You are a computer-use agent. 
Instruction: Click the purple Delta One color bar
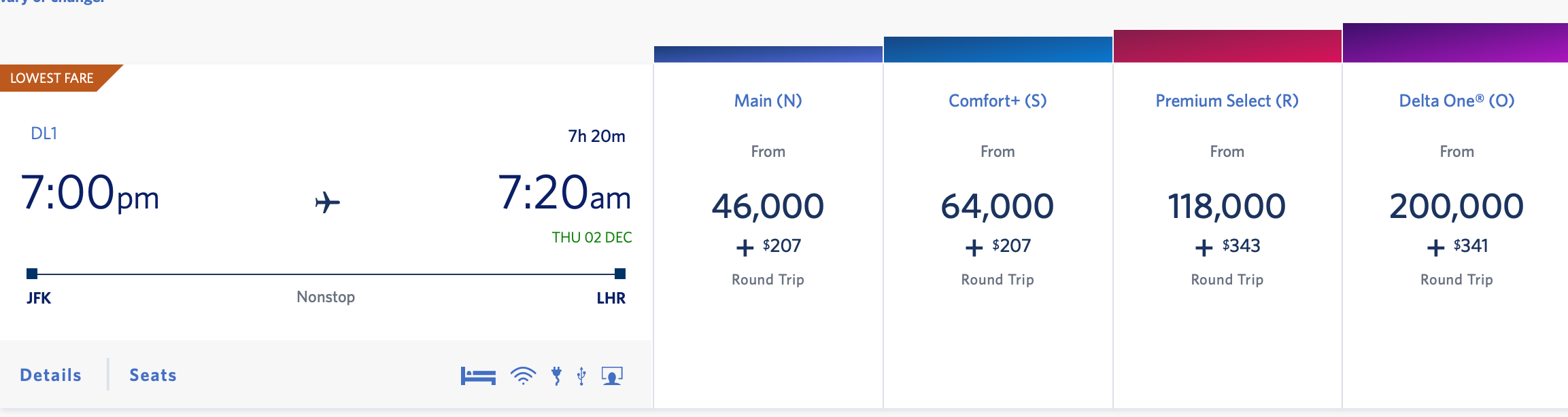pyautogui.click(x=1455, y=43)
